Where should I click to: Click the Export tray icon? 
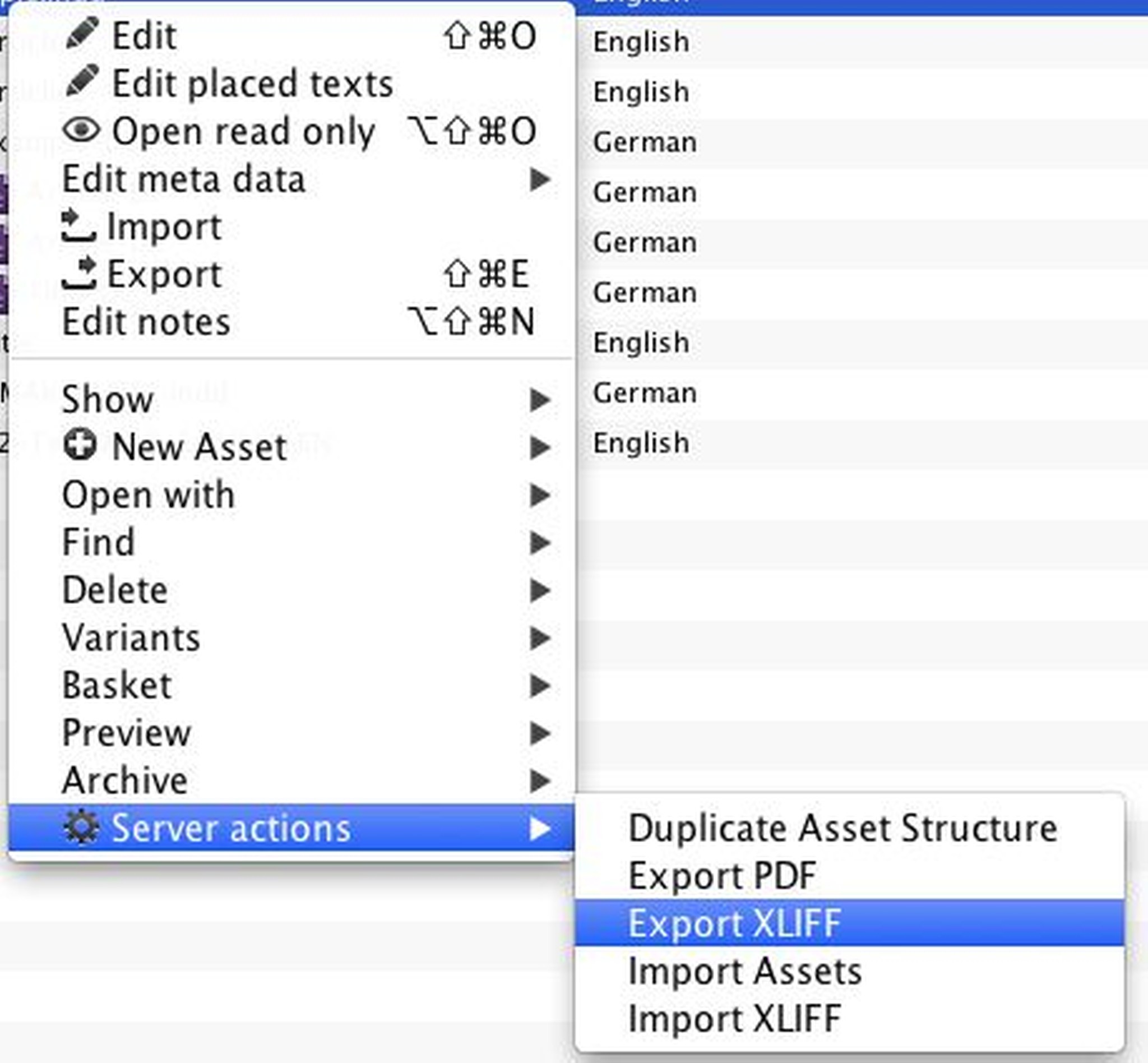click(x=79, y=273)
